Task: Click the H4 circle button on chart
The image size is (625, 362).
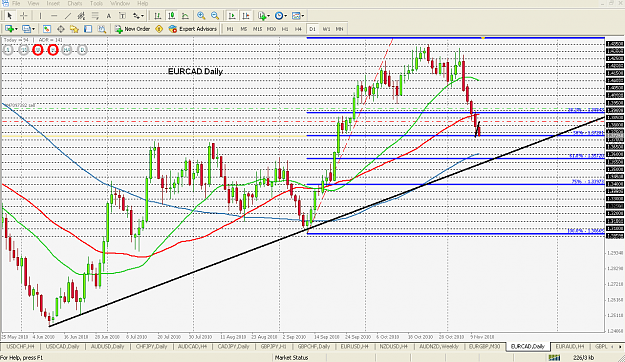Action: (67, 50)
